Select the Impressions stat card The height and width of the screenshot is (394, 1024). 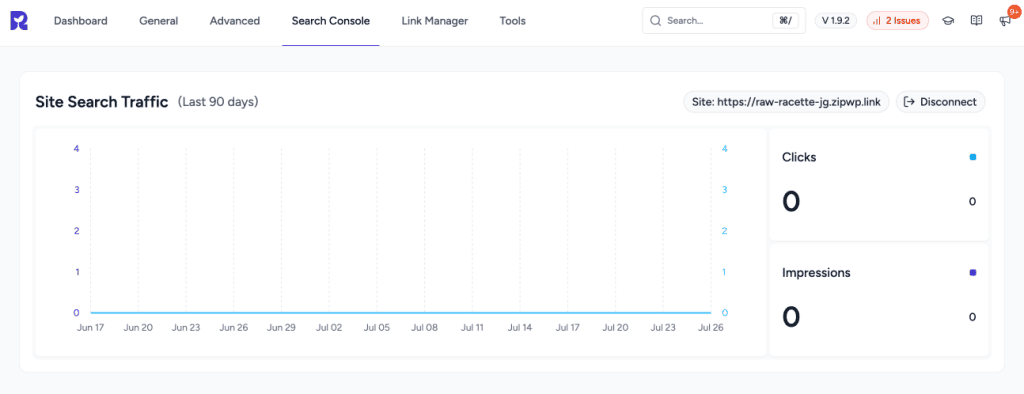(x=879, y=300)
